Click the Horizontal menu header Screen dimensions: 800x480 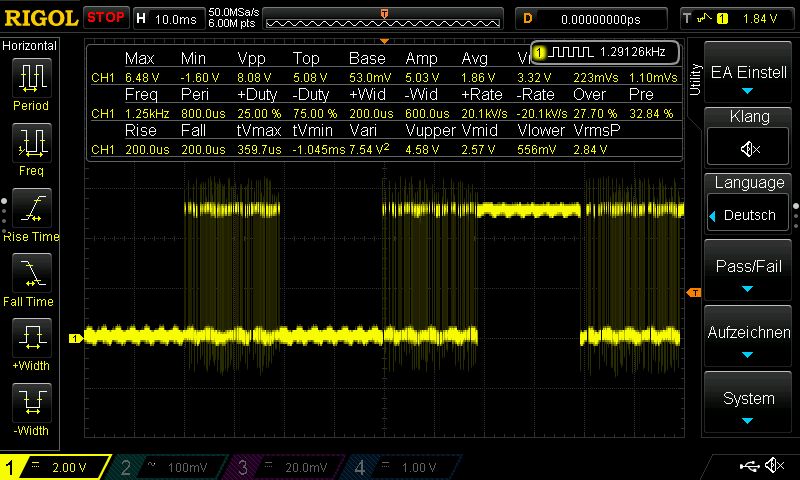tap(30, 46)
